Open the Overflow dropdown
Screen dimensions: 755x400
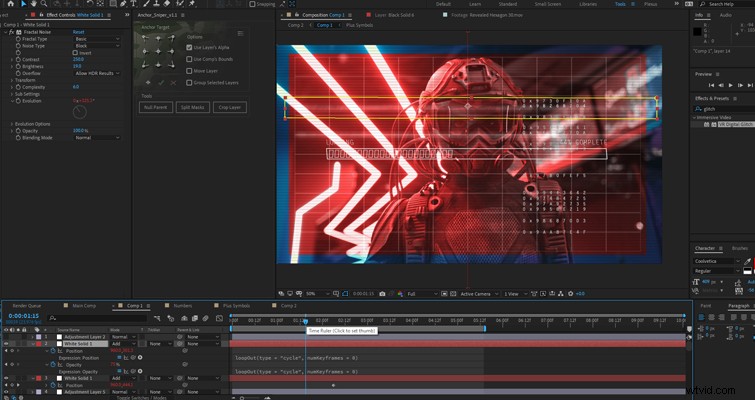[97, 73]
